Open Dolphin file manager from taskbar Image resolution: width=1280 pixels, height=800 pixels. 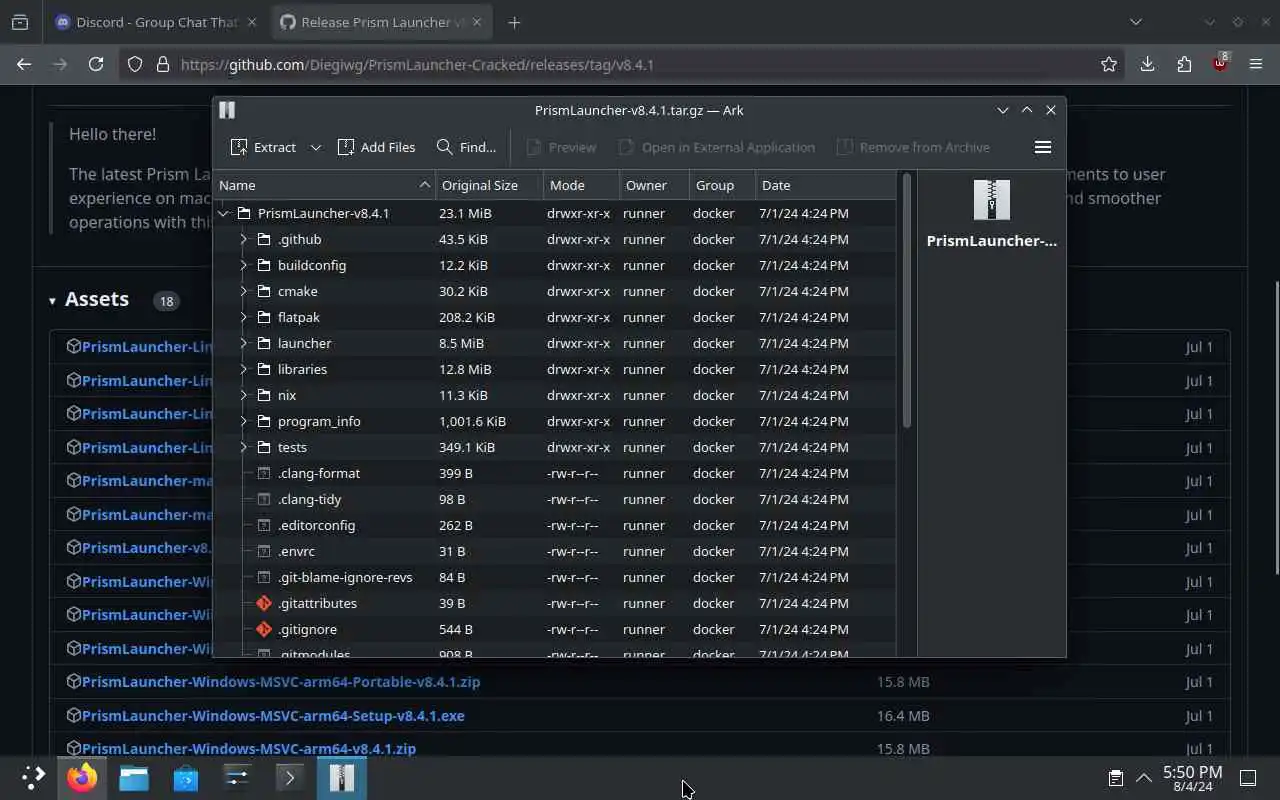pyautogui.click(x=134, y=778)
